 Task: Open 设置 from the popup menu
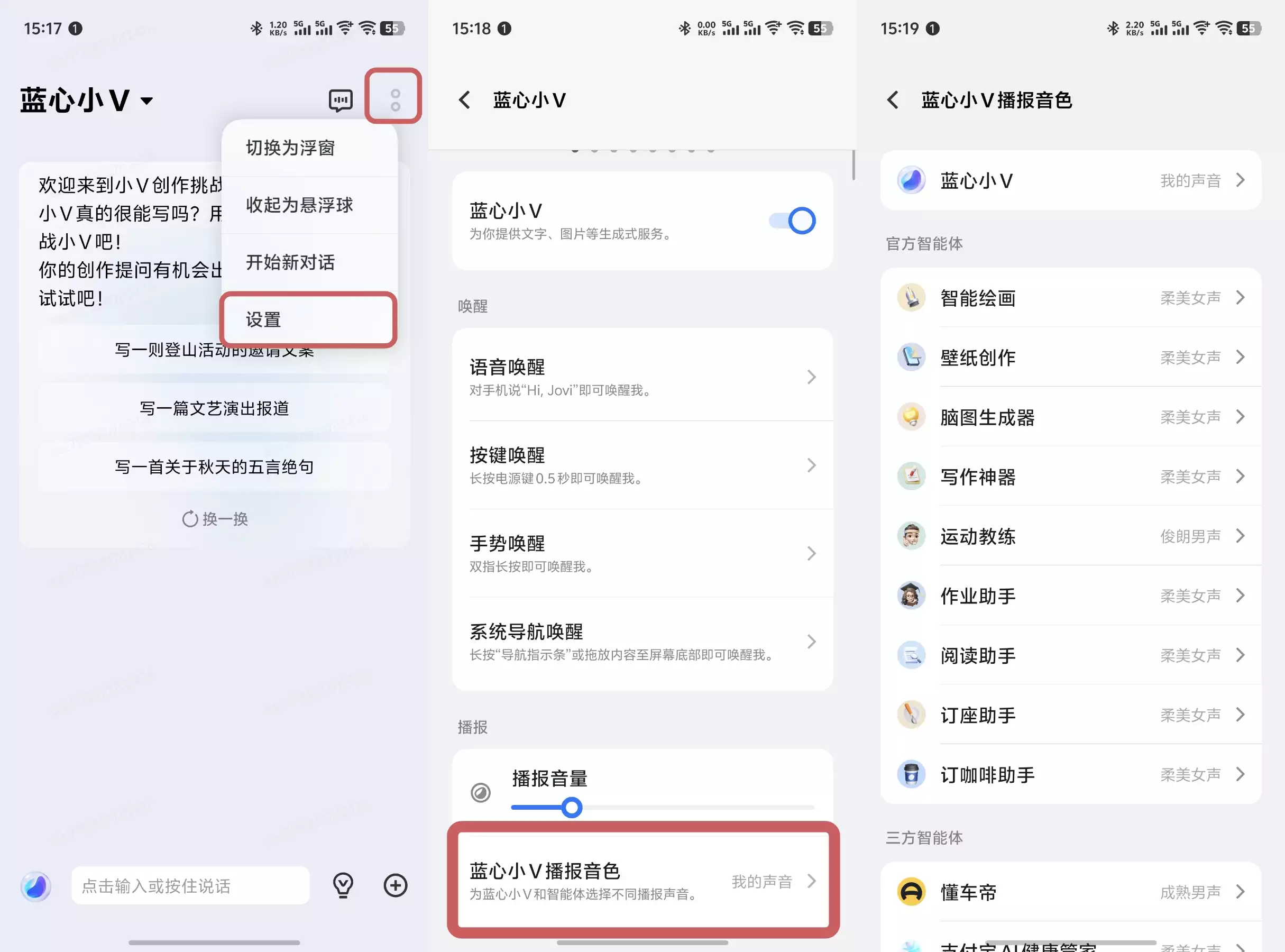pos(309,320)
